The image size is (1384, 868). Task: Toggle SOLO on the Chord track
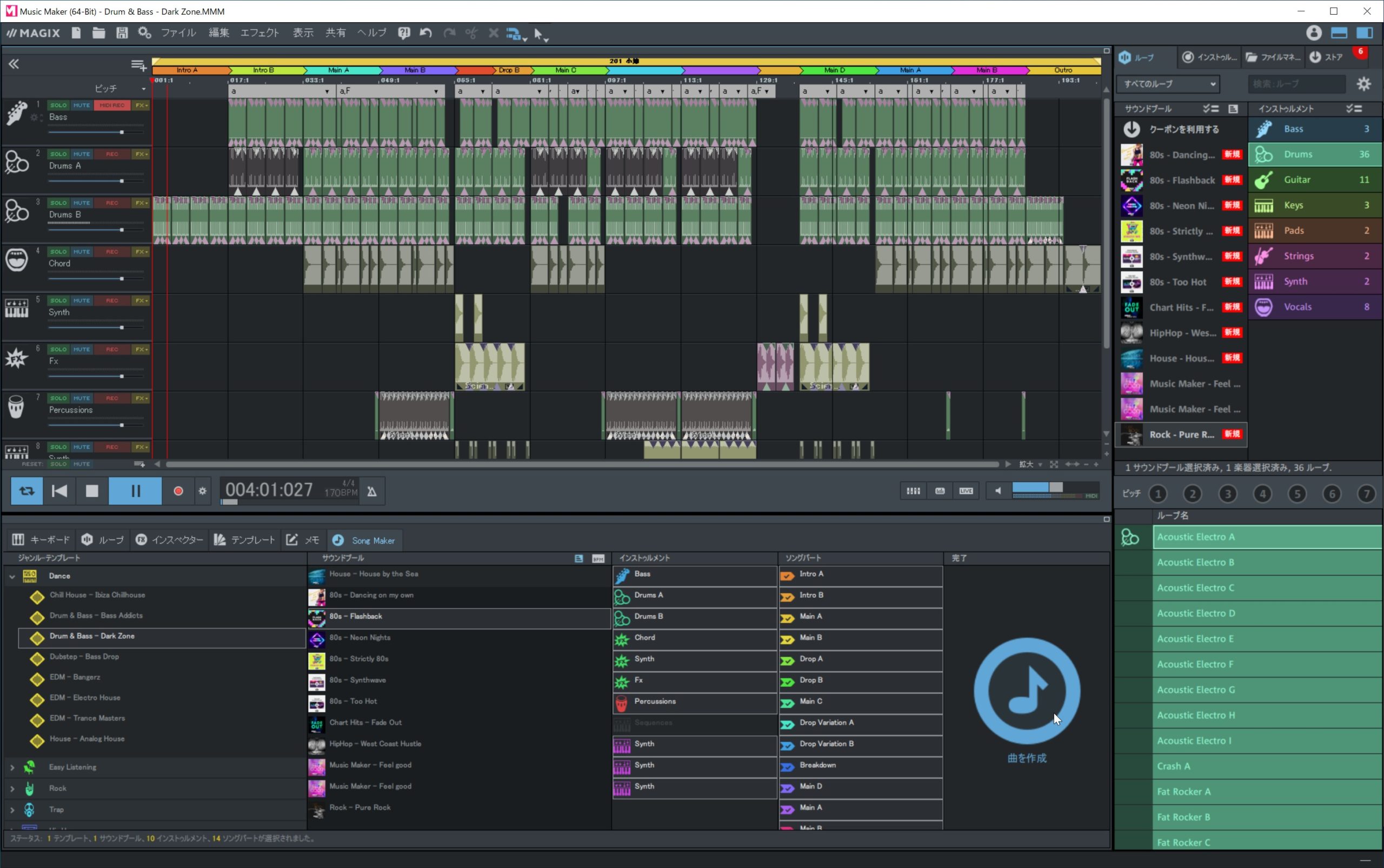click(x=58, y=251)
